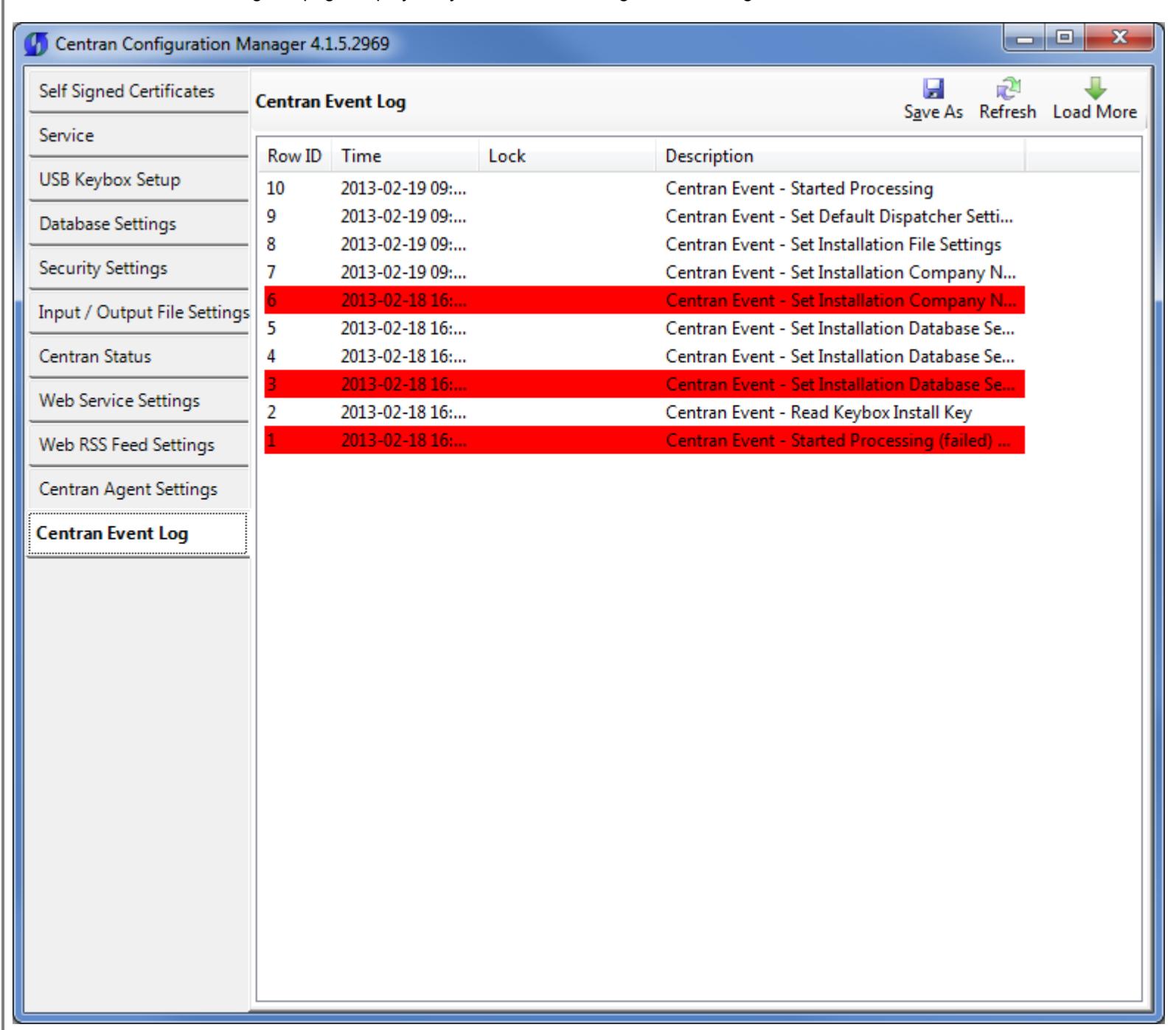Open the Self Signed Certificates tab
This screenshot has width=1176, height=1030.
tap(139, 91)
